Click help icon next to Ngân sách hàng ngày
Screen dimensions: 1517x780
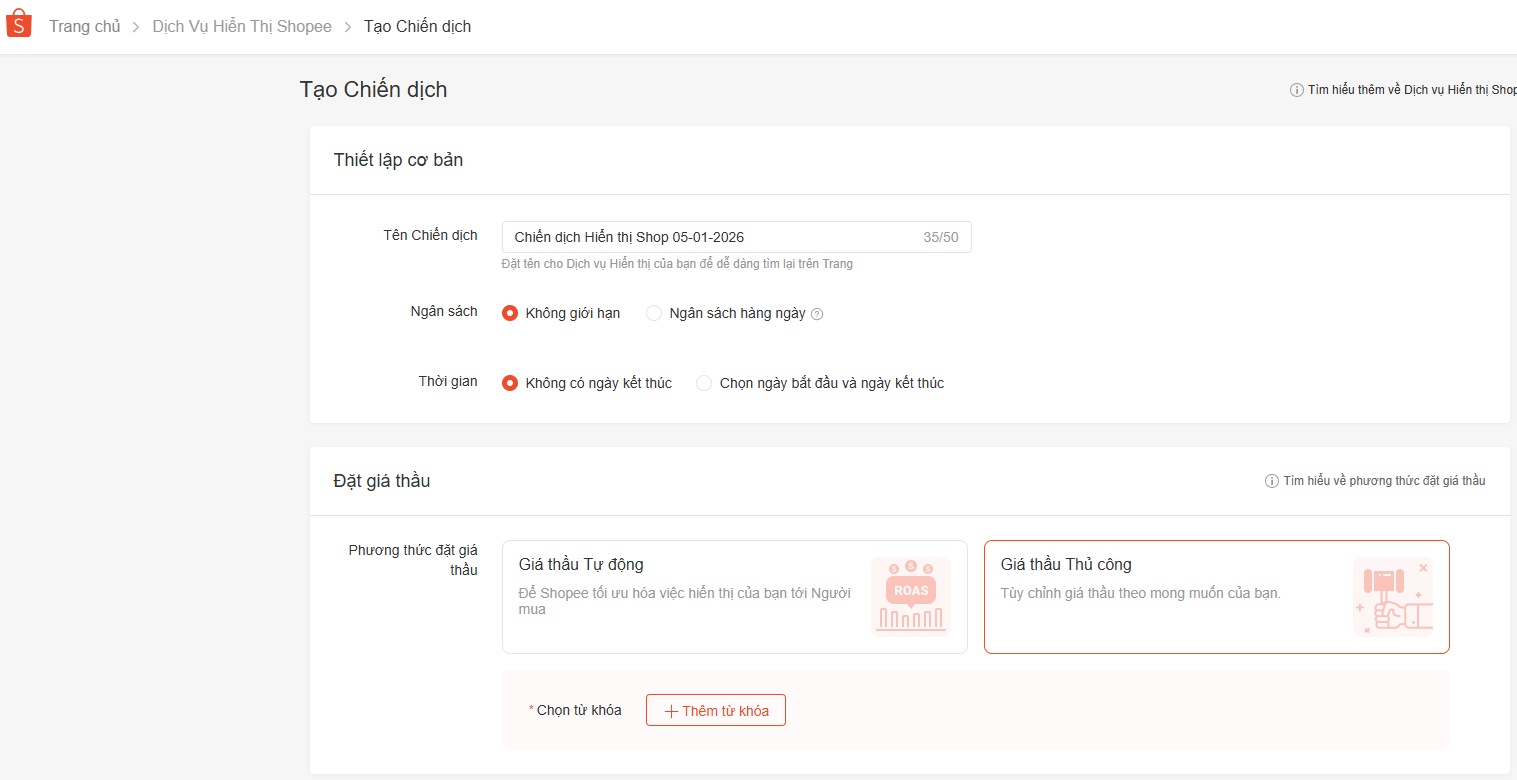click(x=817, y=314)
